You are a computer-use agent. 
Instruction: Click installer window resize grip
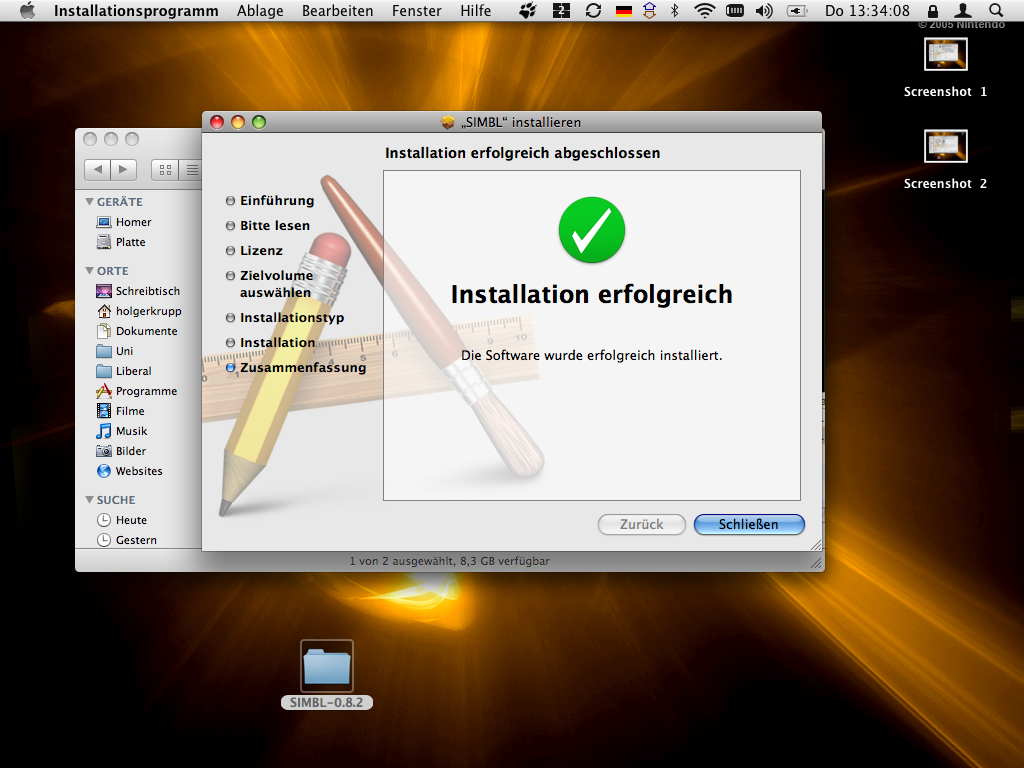coord(816,545)
